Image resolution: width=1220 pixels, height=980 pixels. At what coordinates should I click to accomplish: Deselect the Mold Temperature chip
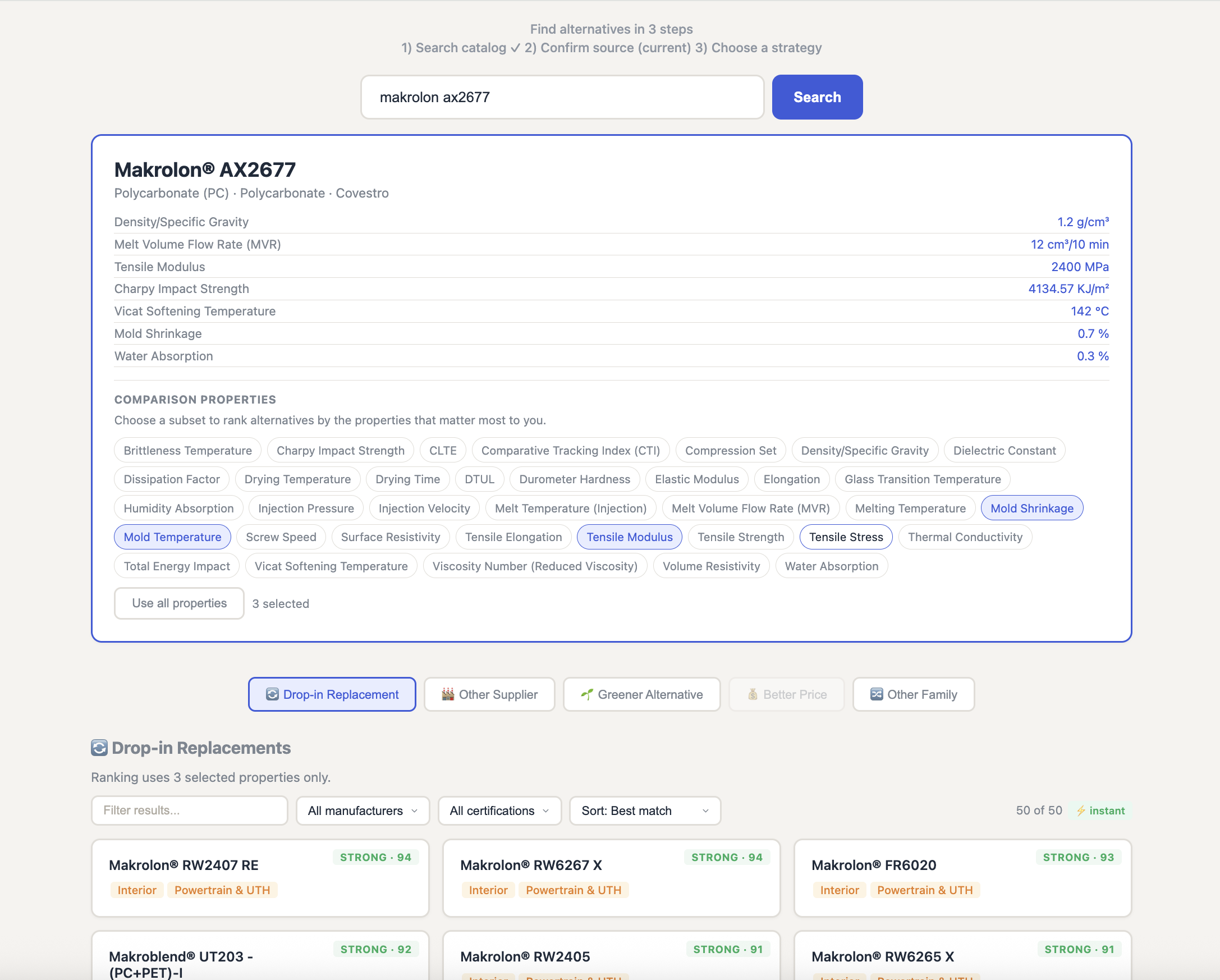click(x=173, y=537)
